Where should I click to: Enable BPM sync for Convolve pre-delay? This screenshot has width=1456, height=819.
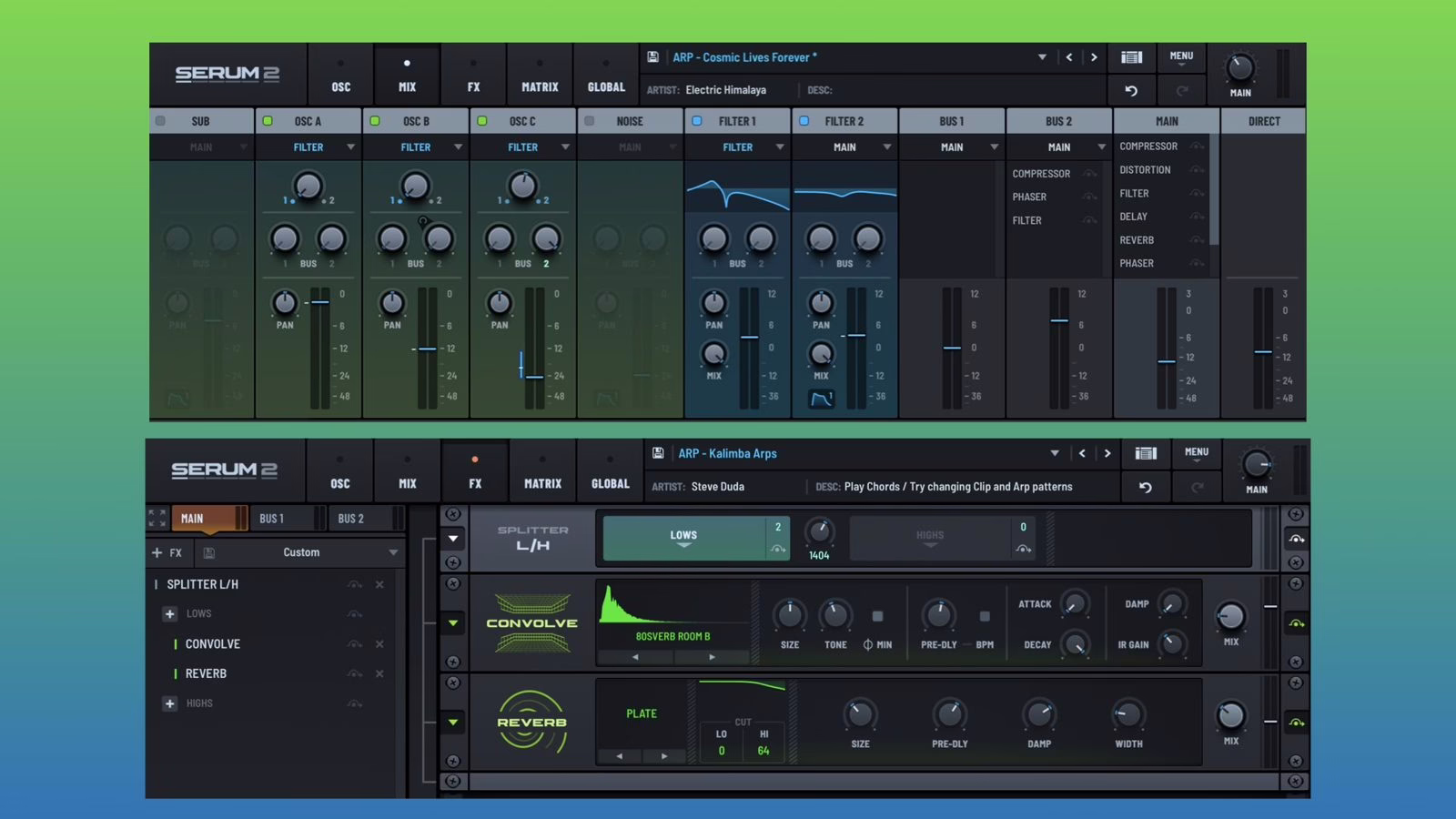[x=985, y=616]
